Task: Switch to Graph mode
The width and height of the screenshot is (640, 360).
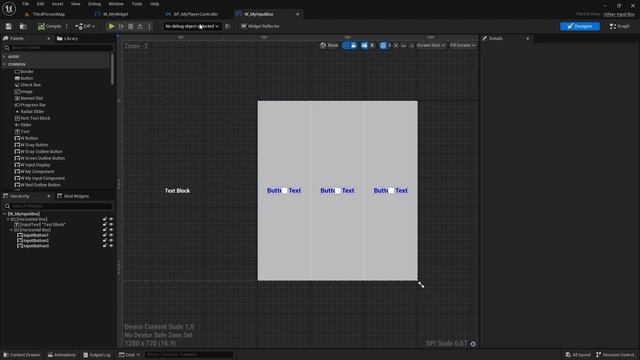Action: [x=620, y=26]
